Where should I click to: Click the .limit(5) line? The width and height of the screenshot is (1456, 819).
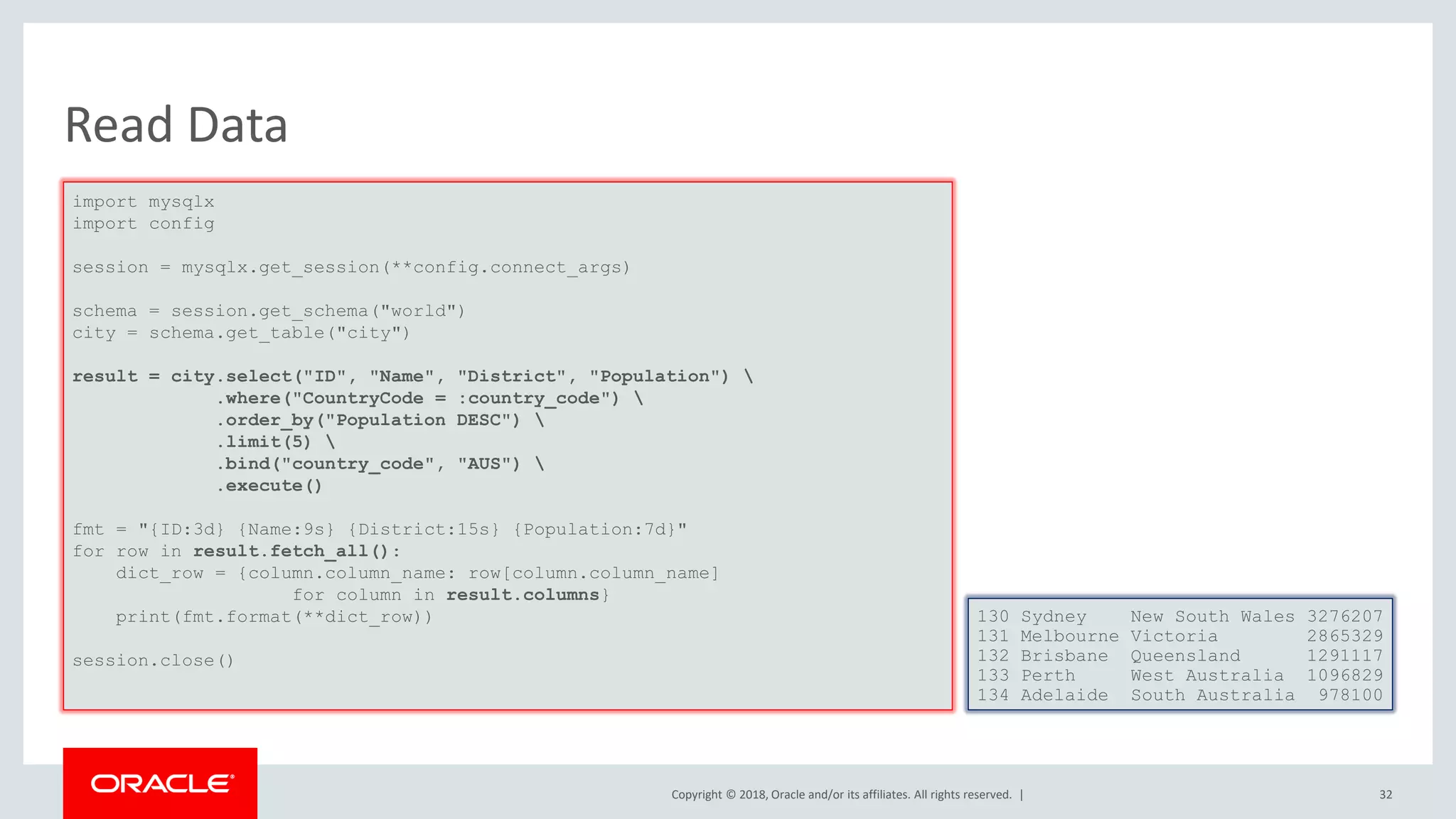pos(275,442)
